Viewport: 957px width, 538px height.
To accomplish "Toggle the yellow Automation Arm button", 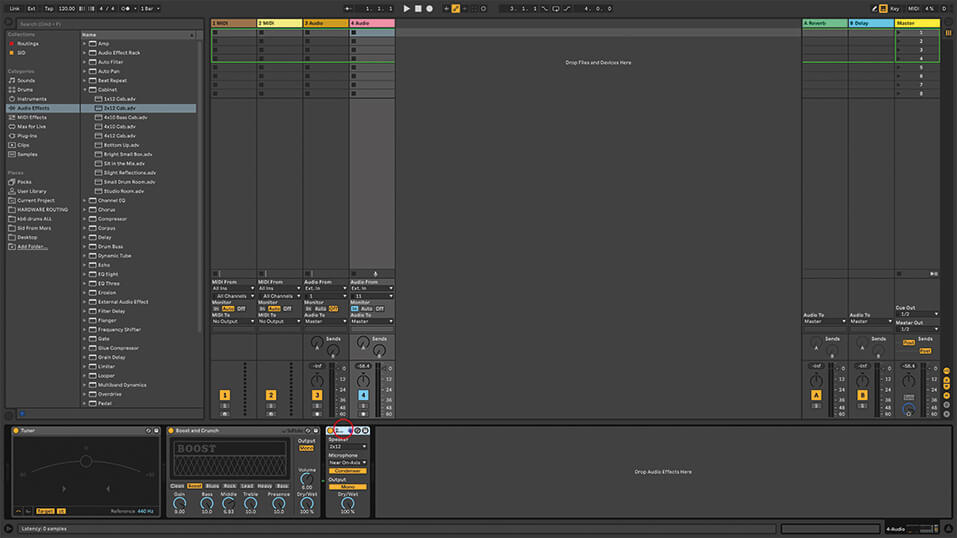I will click(x=455, y=9).
